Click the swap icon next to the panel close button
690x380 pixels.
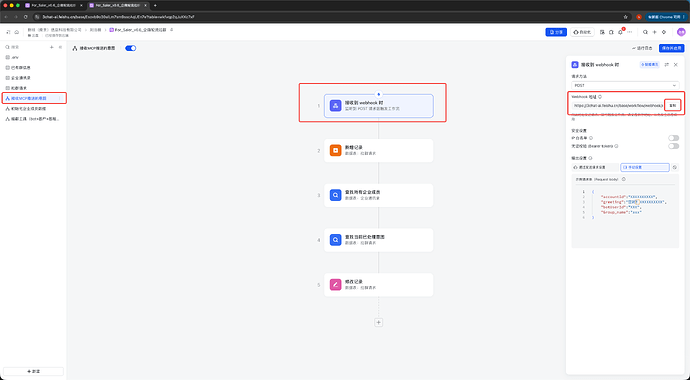(x=667, y=65)
